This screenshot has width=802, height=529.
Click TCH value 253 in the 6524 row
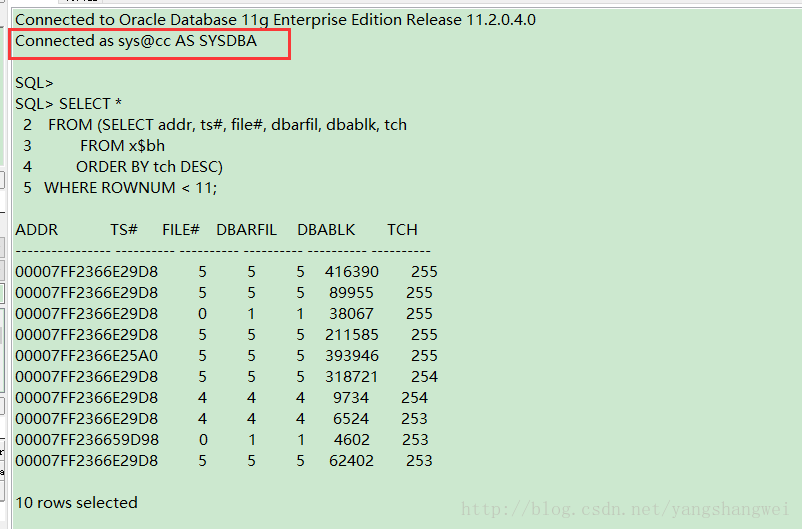click(x=414, y=418)
